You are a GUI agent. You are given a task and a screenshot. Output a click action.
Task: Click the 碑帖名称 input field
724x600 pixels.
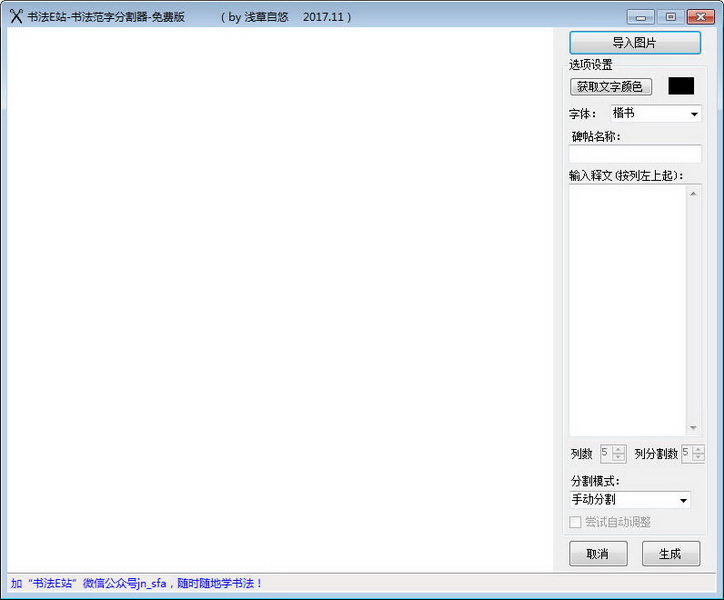[x=635, y=154]
